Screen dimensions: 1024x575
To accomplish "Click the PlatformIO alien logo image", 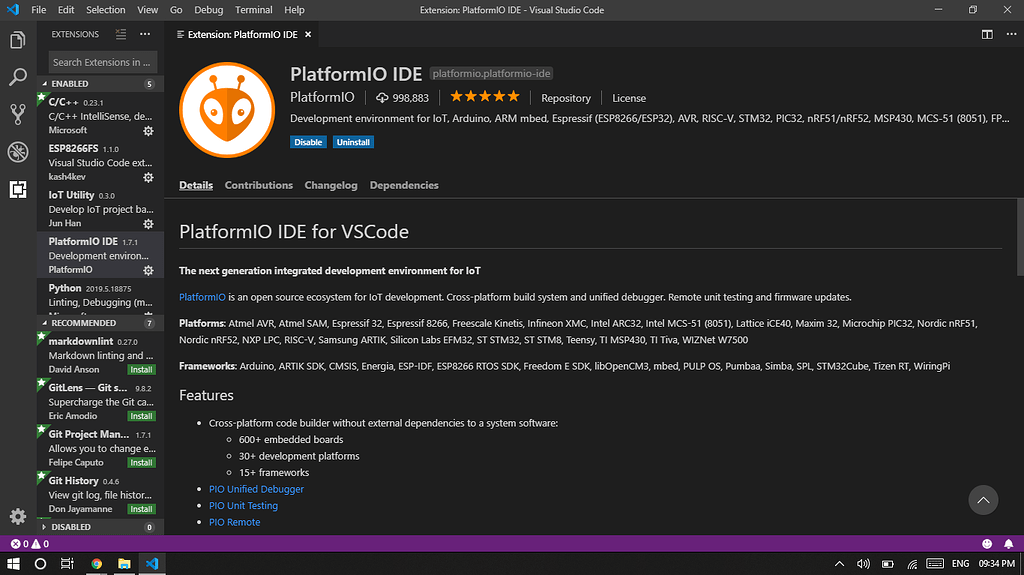I will (227, 110).
